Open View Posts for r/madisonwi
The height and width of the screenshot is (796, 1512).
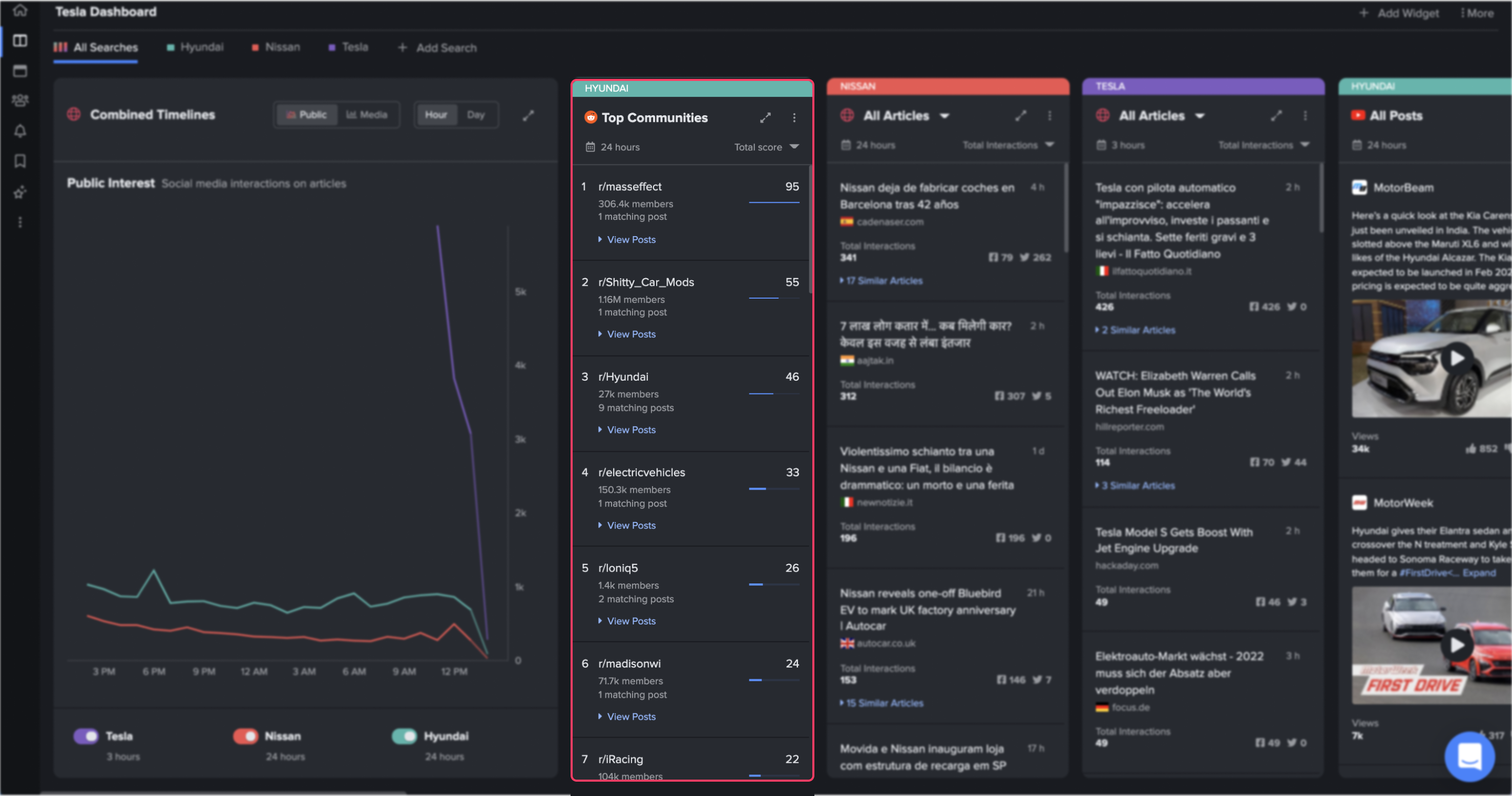coord(627,717)
